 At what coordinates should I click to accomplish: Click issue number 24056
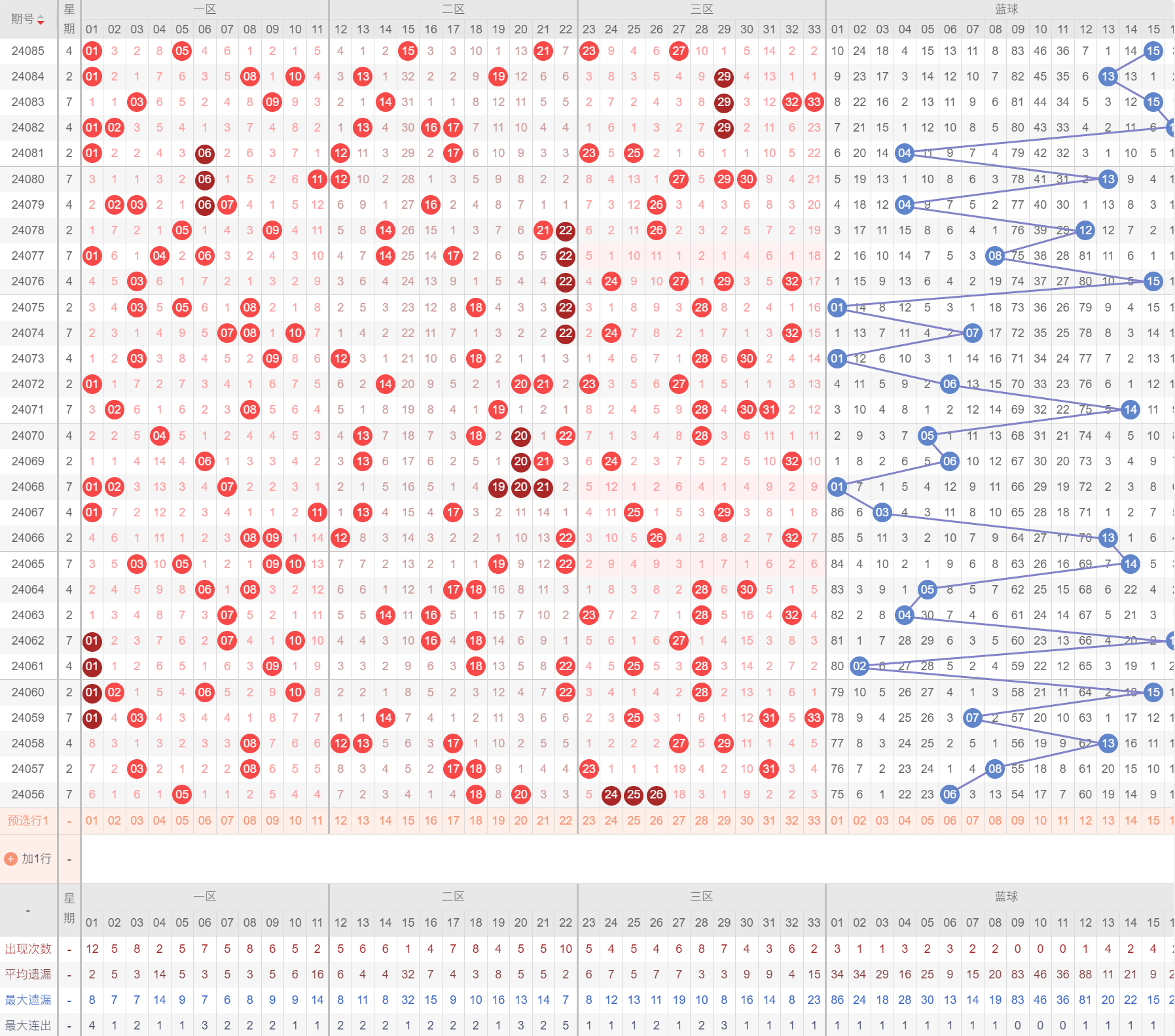click(x=28, y=795)
